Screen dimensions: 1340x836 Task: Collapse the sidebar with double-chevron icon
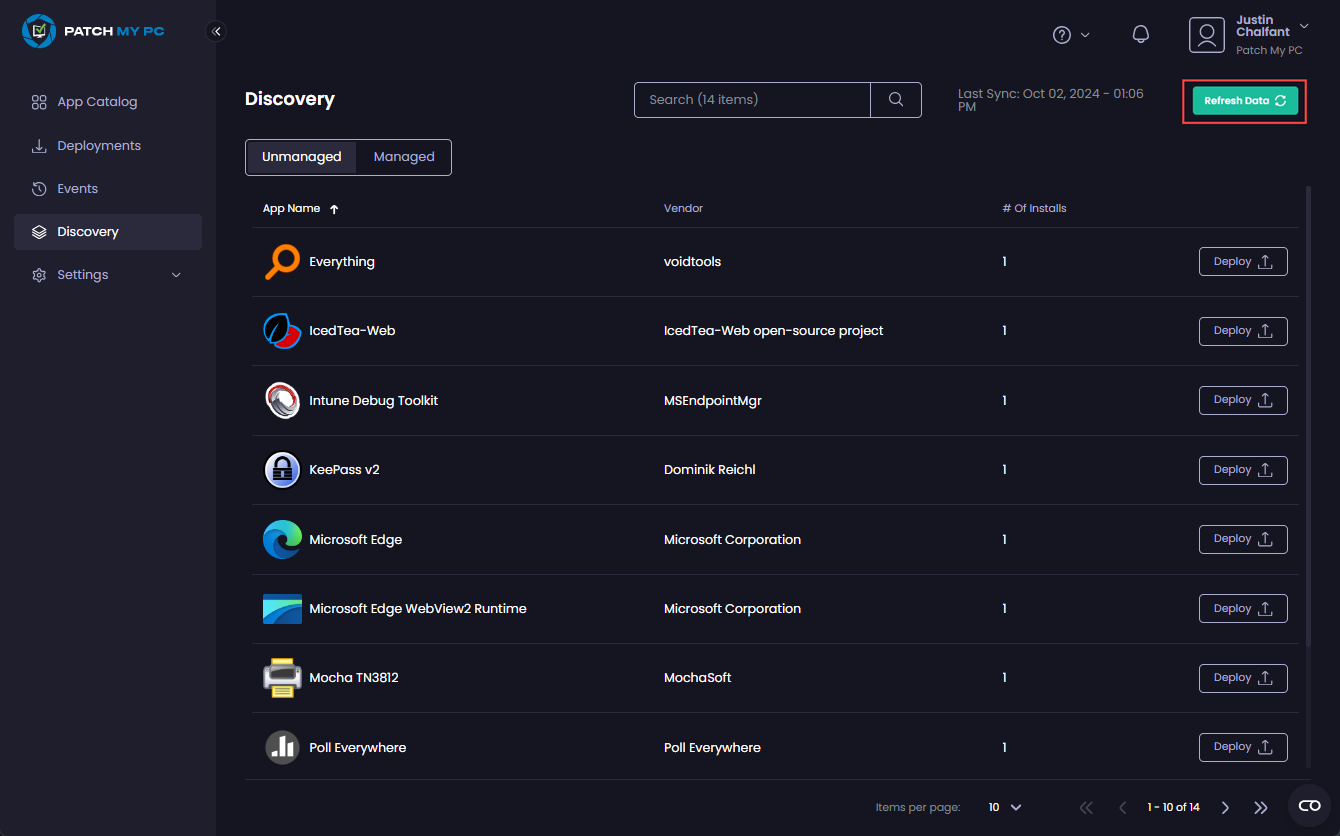point(216,31)
